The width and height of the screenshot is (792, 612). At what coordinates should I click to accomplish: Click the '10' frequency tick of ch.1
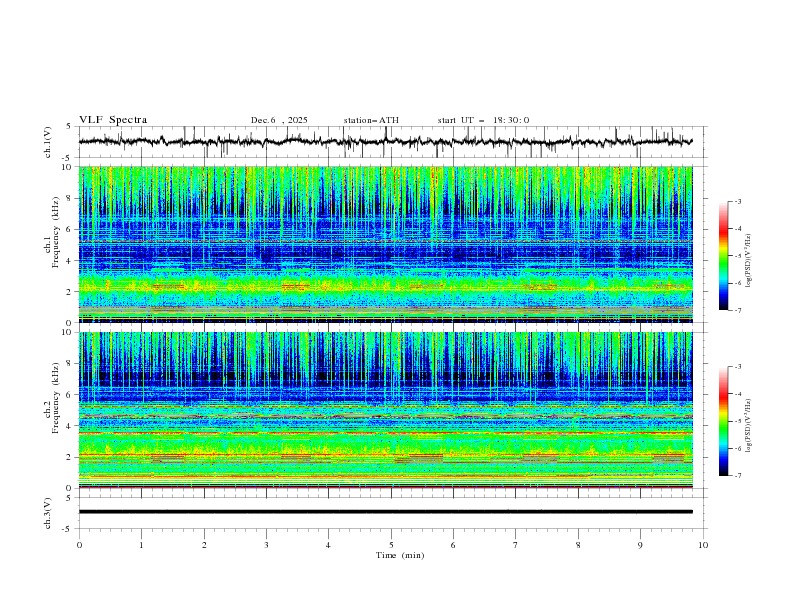tap(69, 167)
